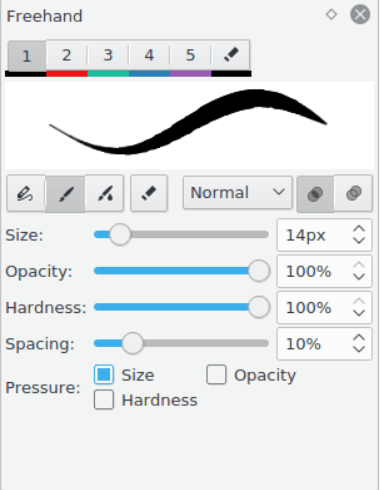Select the wash paint mode icon
The image size is (380, 490).
353,194
